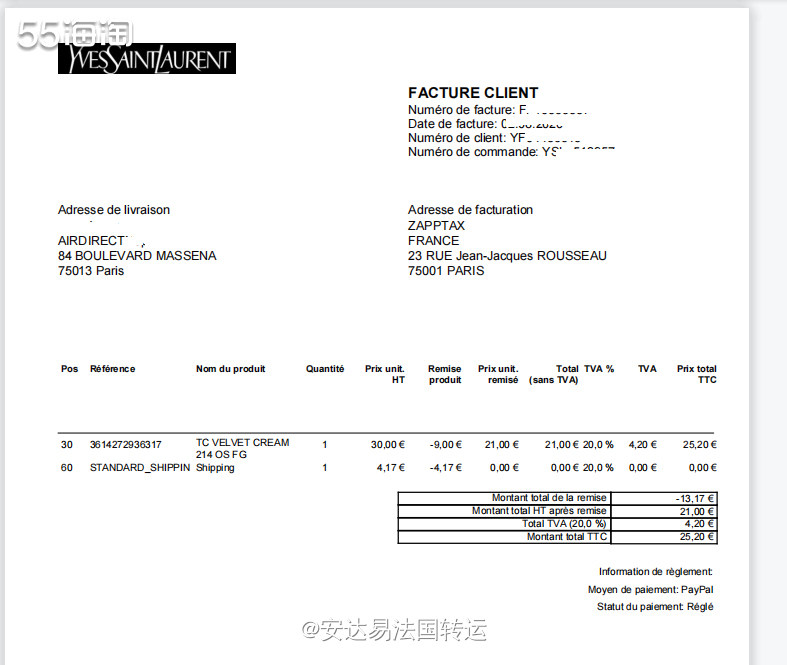Click the 'Numéro de commande' line

coord(511,152)
